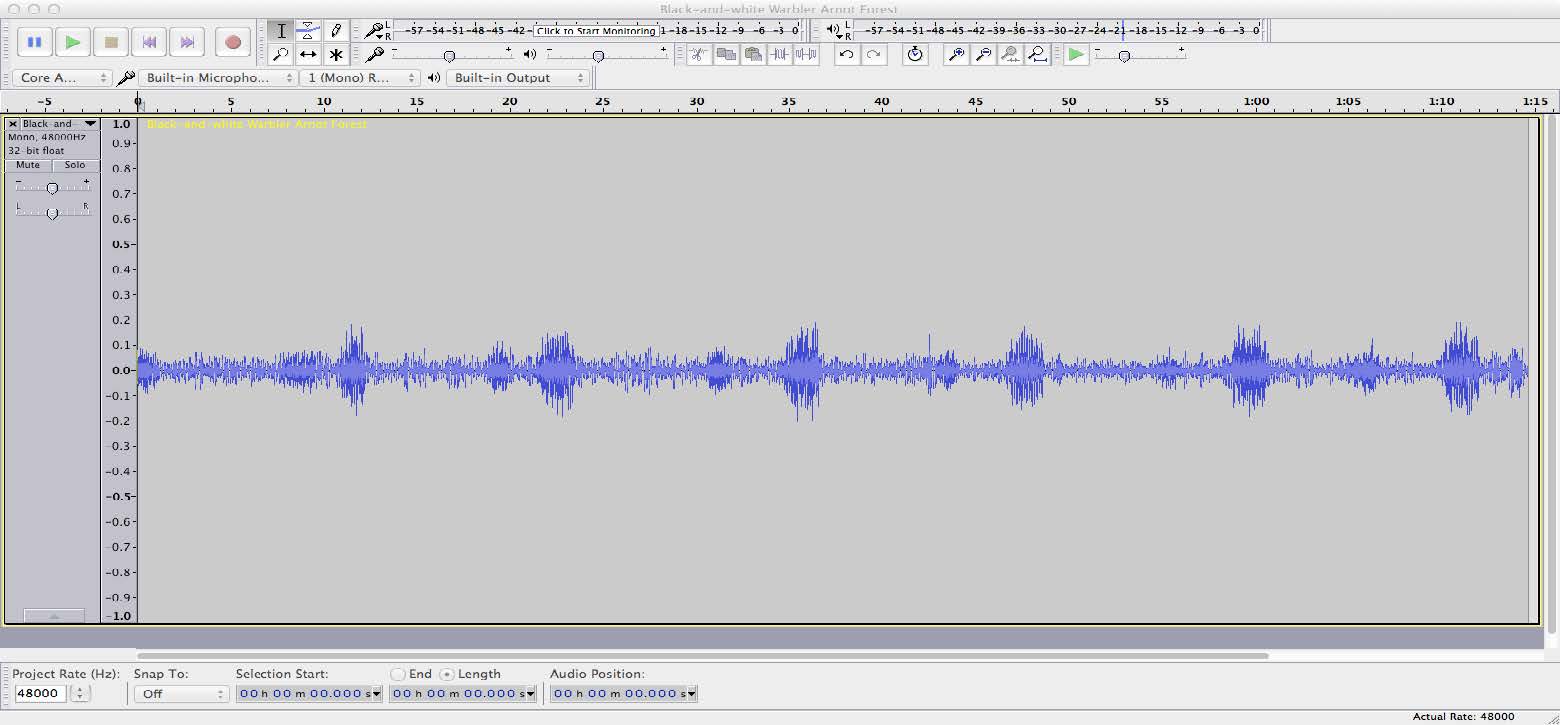Image resolution: width=1560 pixels, height=725 pixels.
Task: Undo the last action
Action: tap(847, 55)
